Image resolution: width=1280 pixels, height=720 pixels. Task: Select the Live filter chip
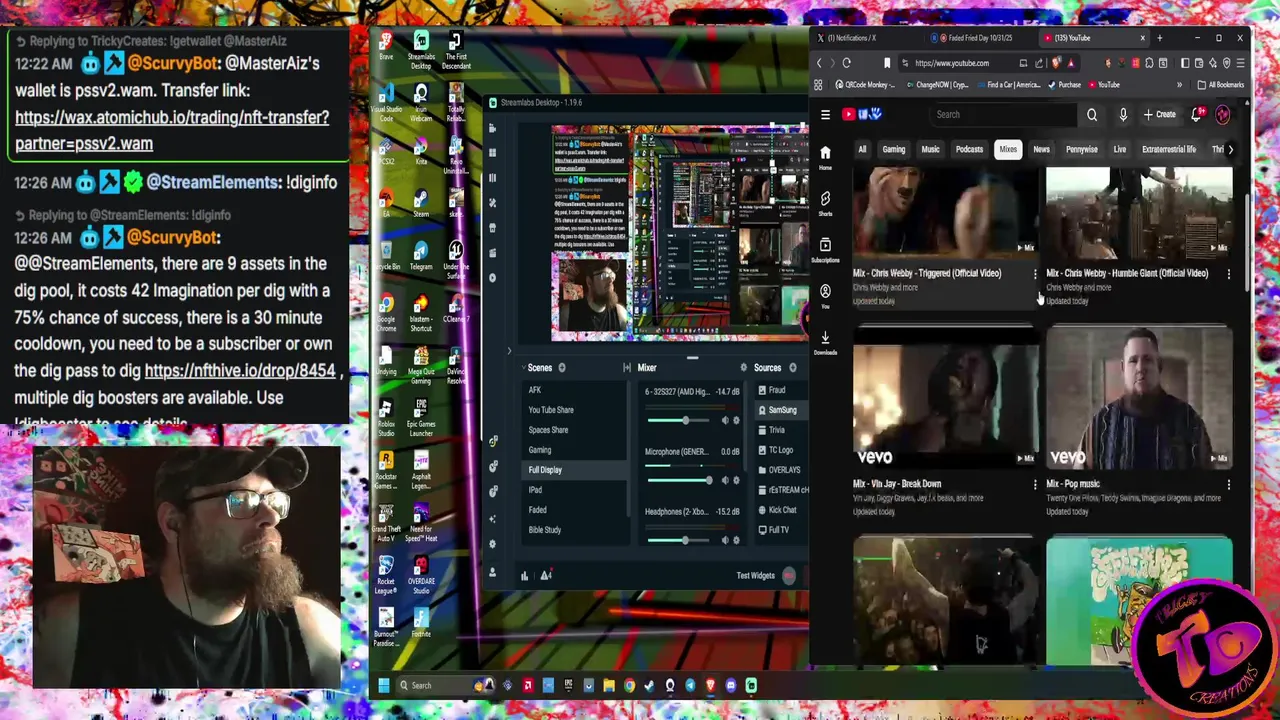click(1119, 150)
